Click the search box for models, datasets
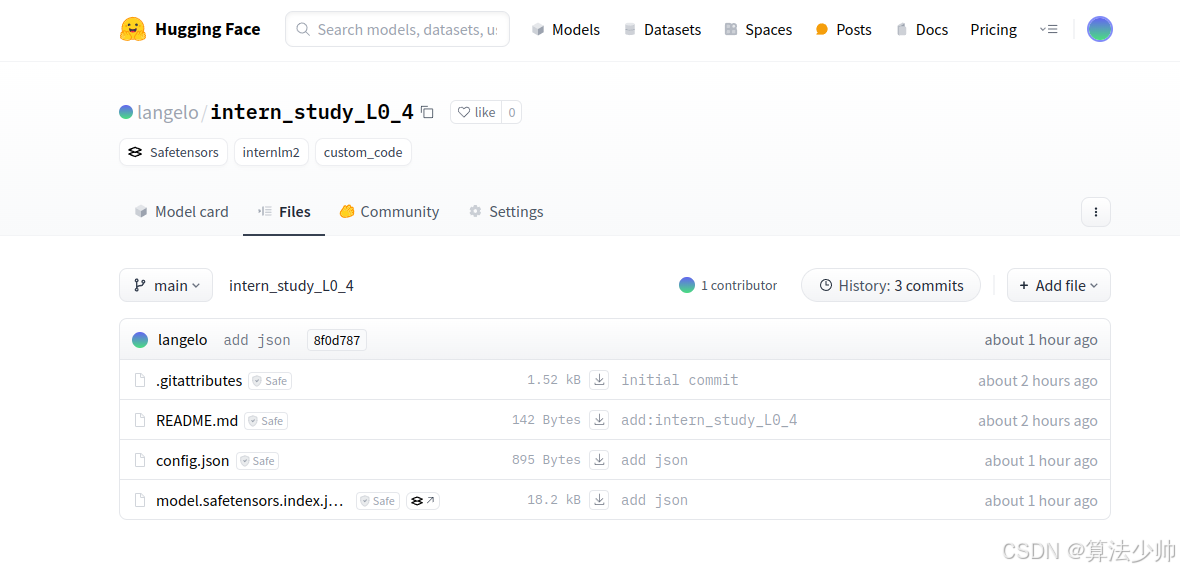Screen dimensions: 1180x571 tap(397, 29)
